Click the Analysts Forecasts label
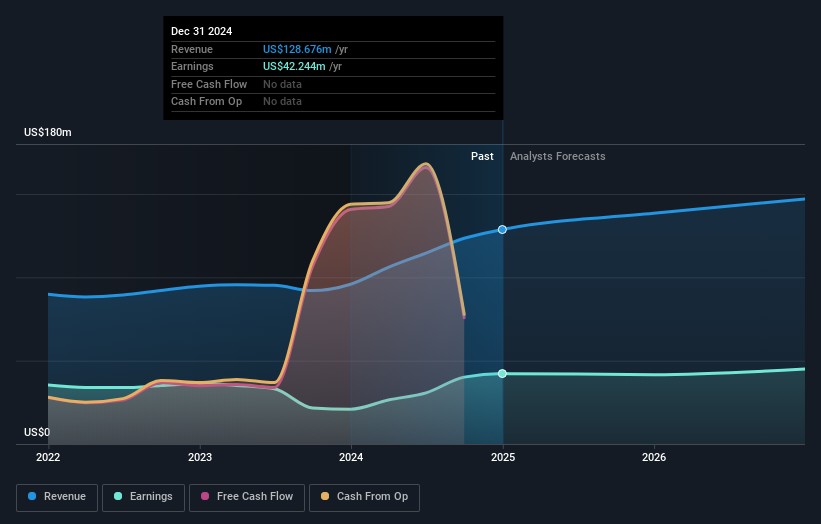This screenshot has width=821, height=524. pyautogui.click(x=557, y=156)
